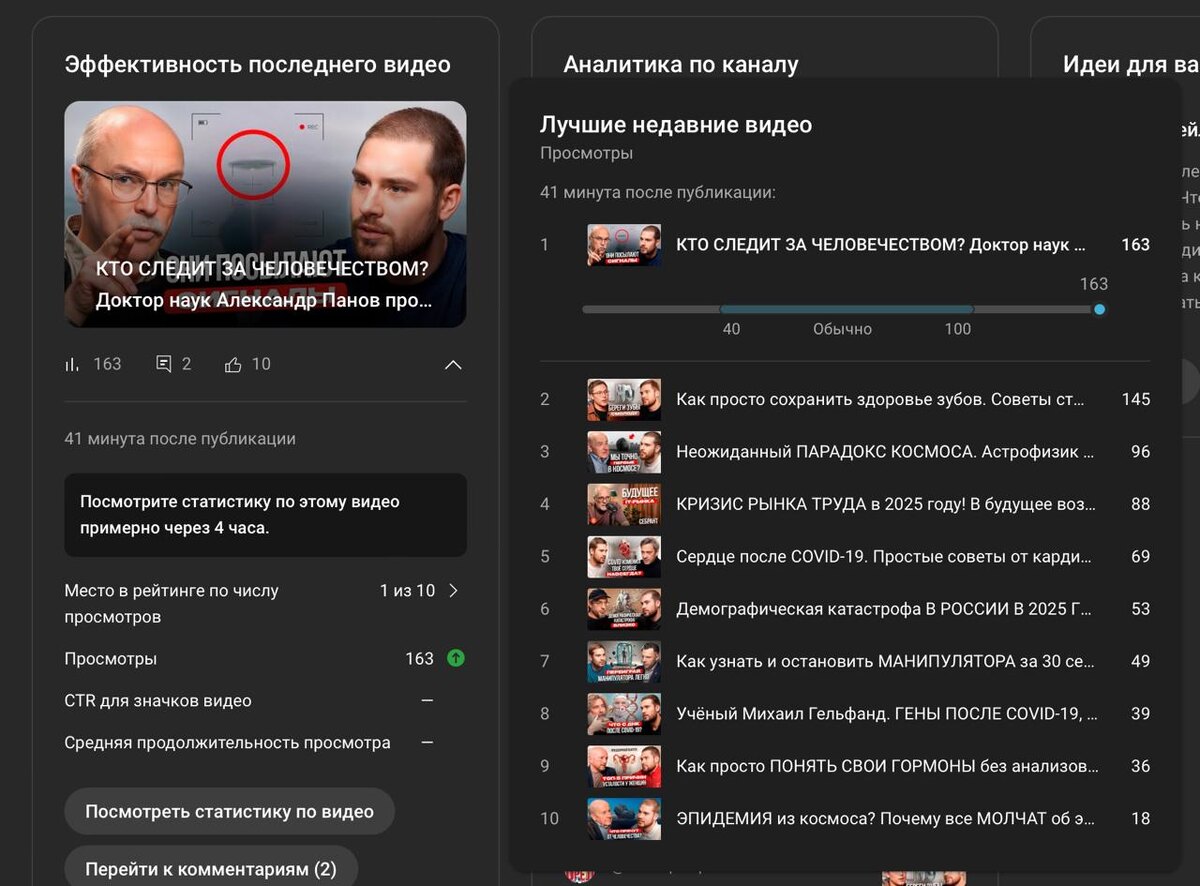This screenshot has width=1200, height=886.
Task: Click view count 88 in row 4
Action: 1140,504
